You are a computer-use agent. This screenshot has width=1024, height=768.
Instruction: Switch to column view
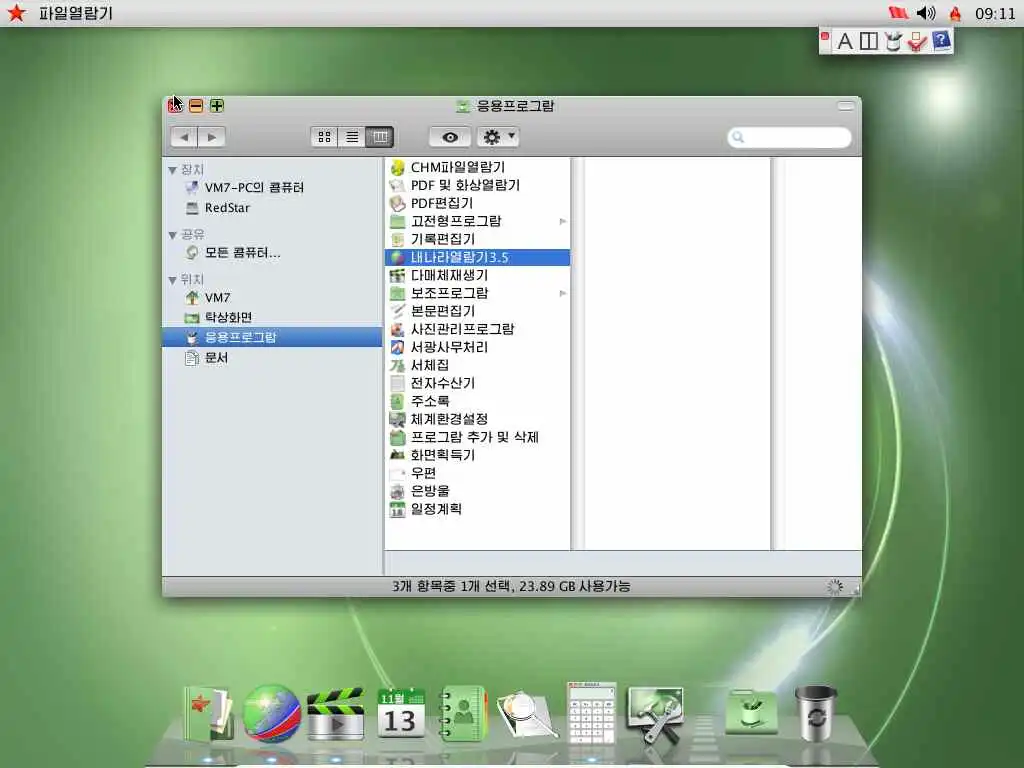[380, 137]
